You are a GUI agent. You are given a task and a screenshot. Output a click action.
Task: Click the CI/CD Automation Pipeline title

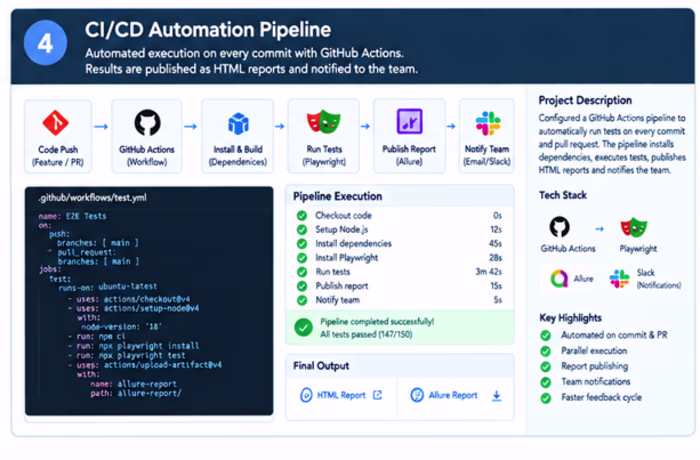point(208,30)
